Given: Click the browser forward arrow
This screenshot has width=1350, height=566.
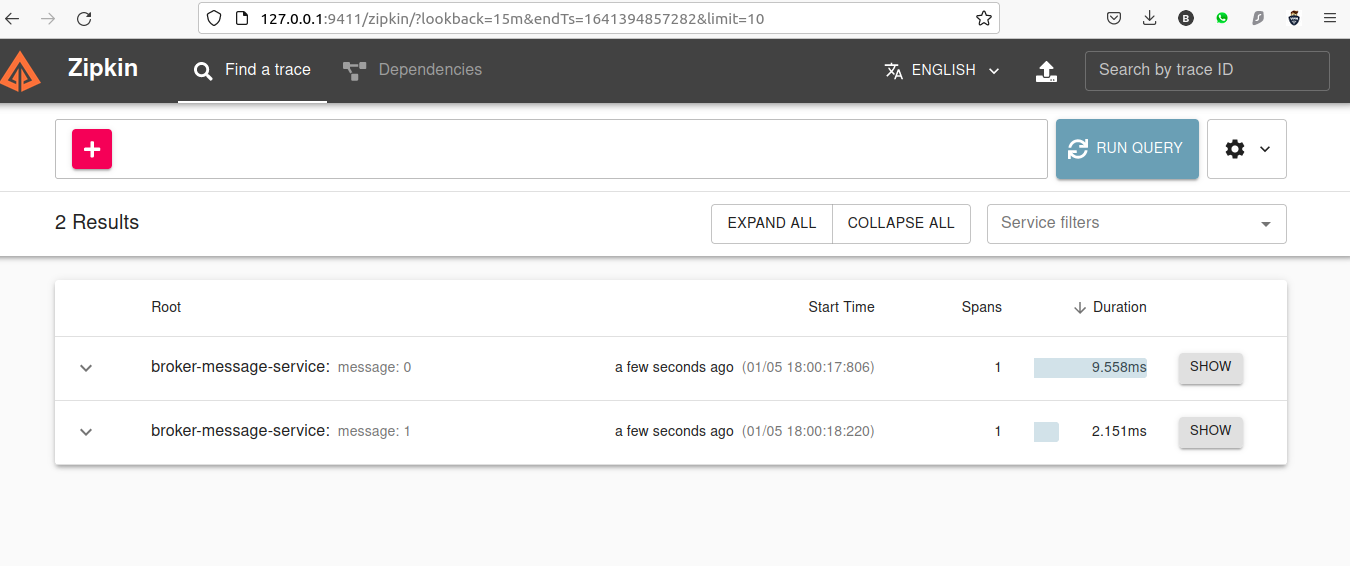Looking at the screenshot, I should [48, 18].
